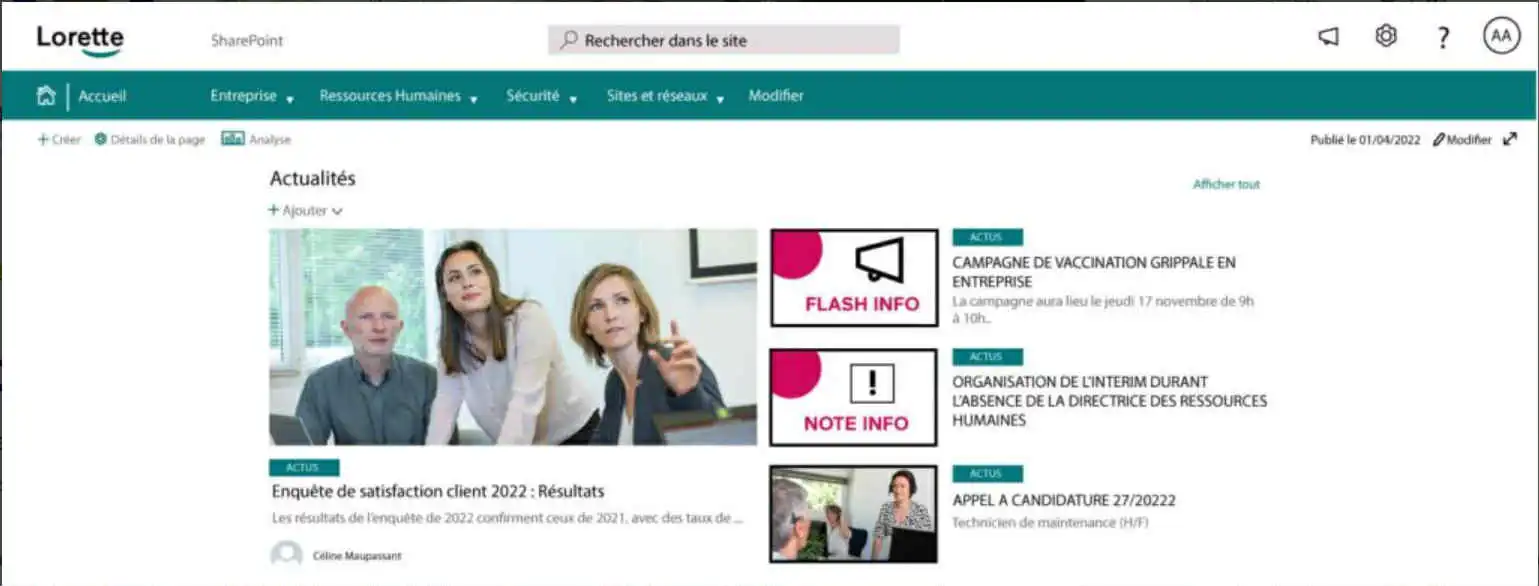1539x586 pixels.
Task: Open help with the question mark icon
Action: [1443, 38]
